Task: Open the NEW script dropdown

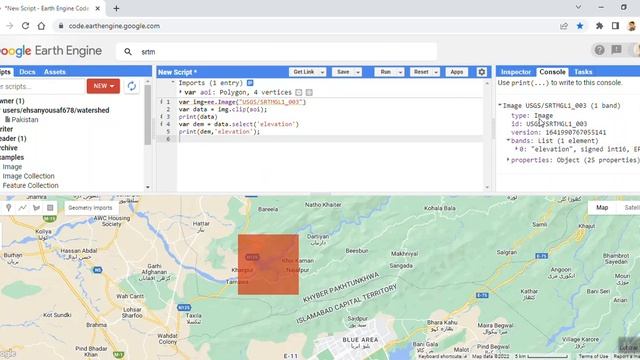Action: tap(103, 86)
